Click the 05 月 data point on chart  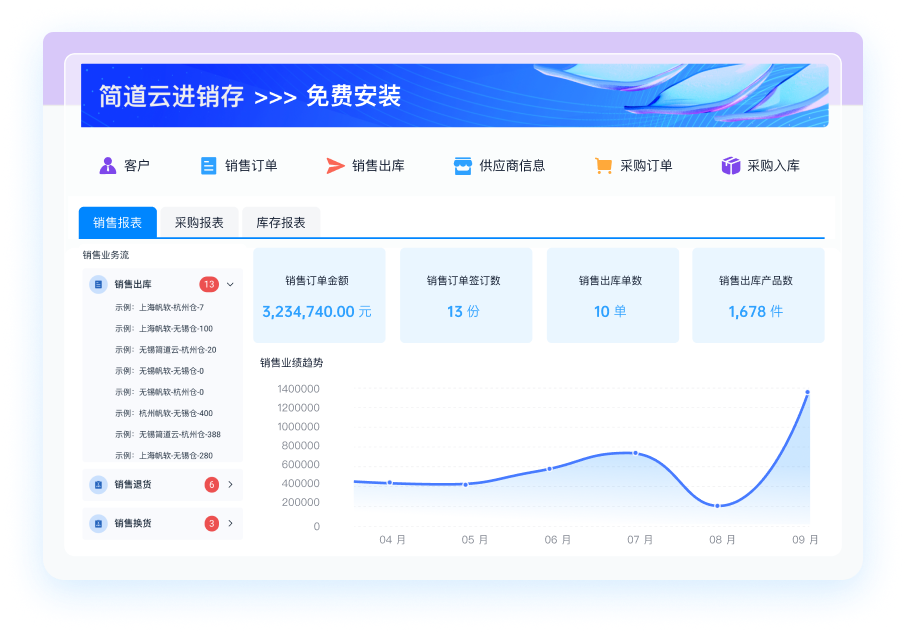click(466, 485)
